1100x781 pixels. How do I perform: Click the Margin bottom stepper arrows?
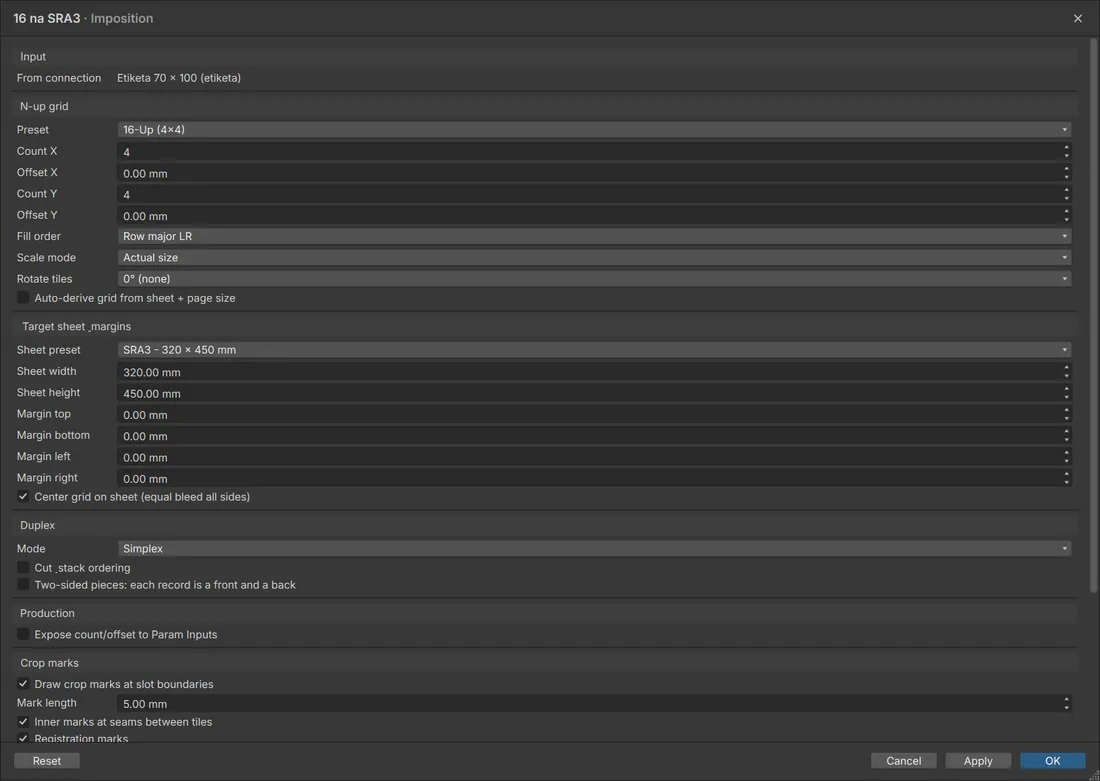click(1066, 436)
